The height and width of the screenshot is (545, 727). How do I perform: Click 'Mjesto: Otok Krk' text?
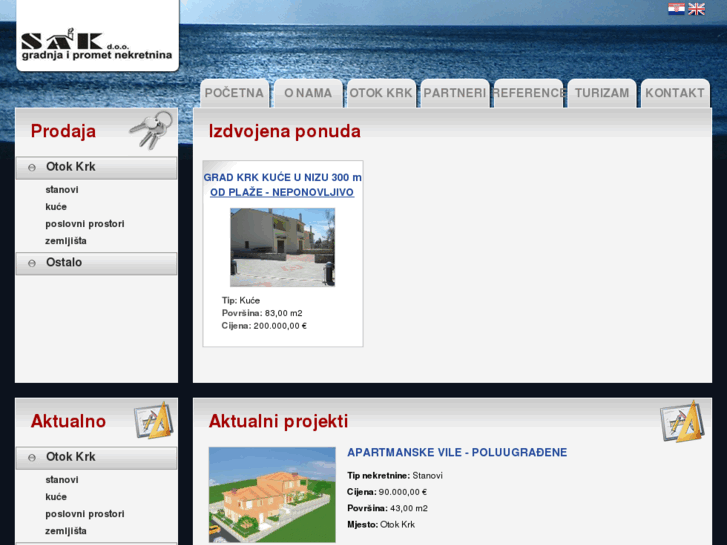(381, 525)
